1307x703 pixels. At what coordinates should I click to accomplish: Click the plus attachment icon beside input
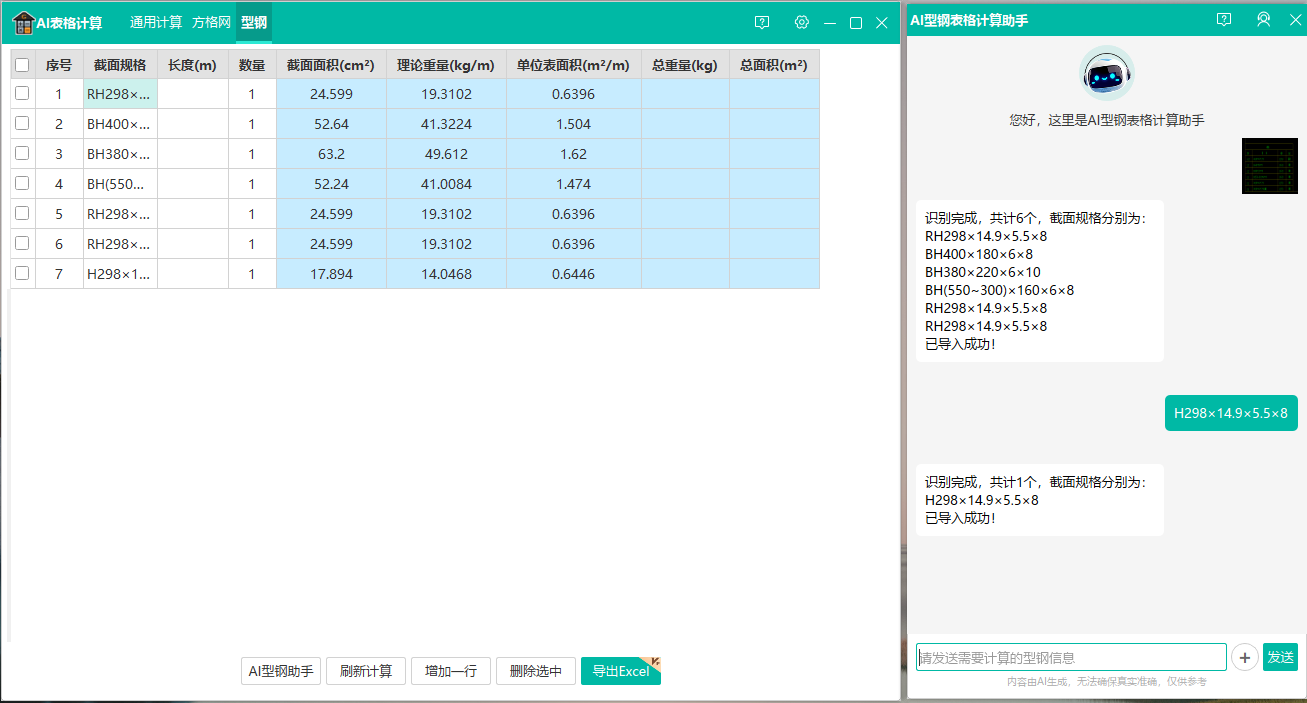pyautogui.click(x=1244, y=657)
